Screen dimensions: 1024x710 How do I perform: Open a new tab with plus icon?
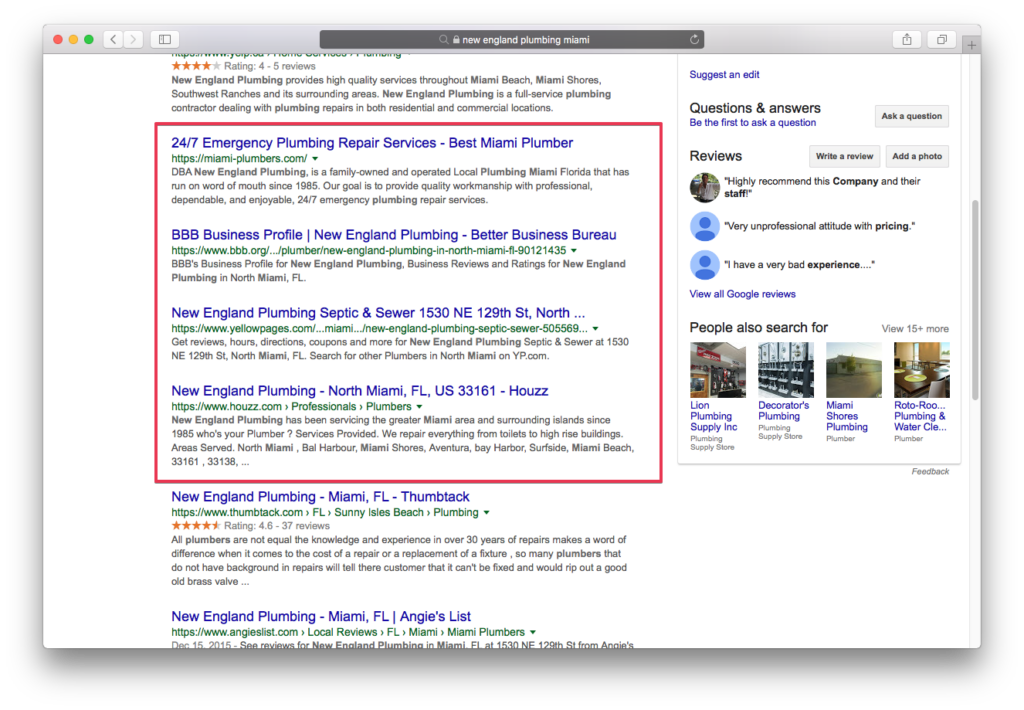pyautogui.click(x=972, y=46)
